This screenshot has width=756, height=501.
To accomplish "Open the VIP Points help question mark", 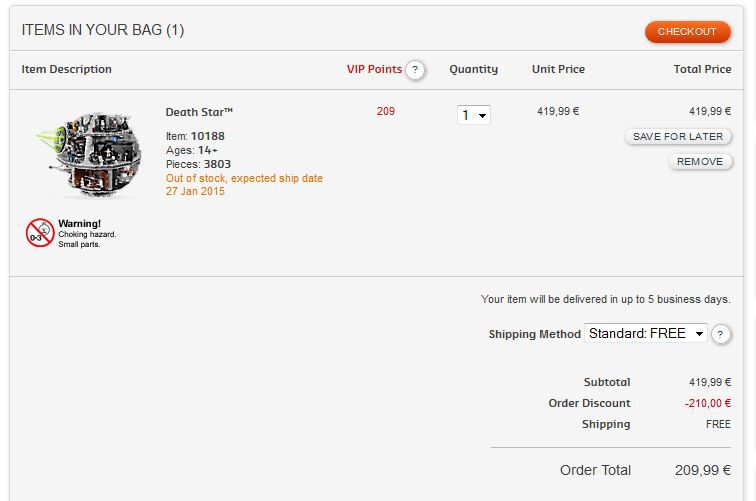I will point(415,70).
